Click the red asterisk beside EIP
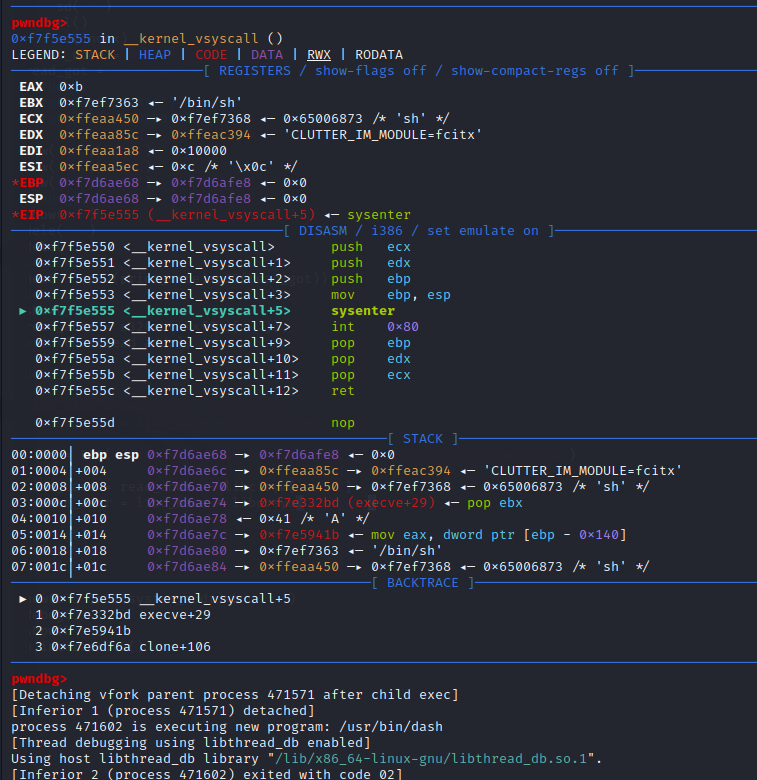 point(15,215)
